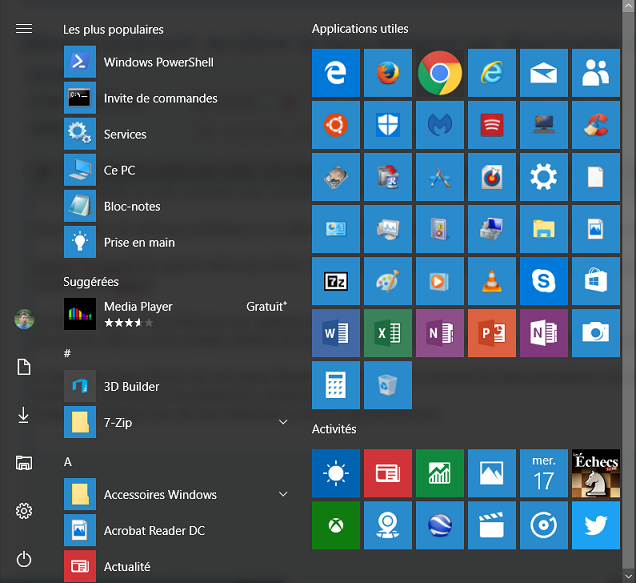636x583 pixels.
Task: Open Invite de commandes
Action: tap(176, 98)
